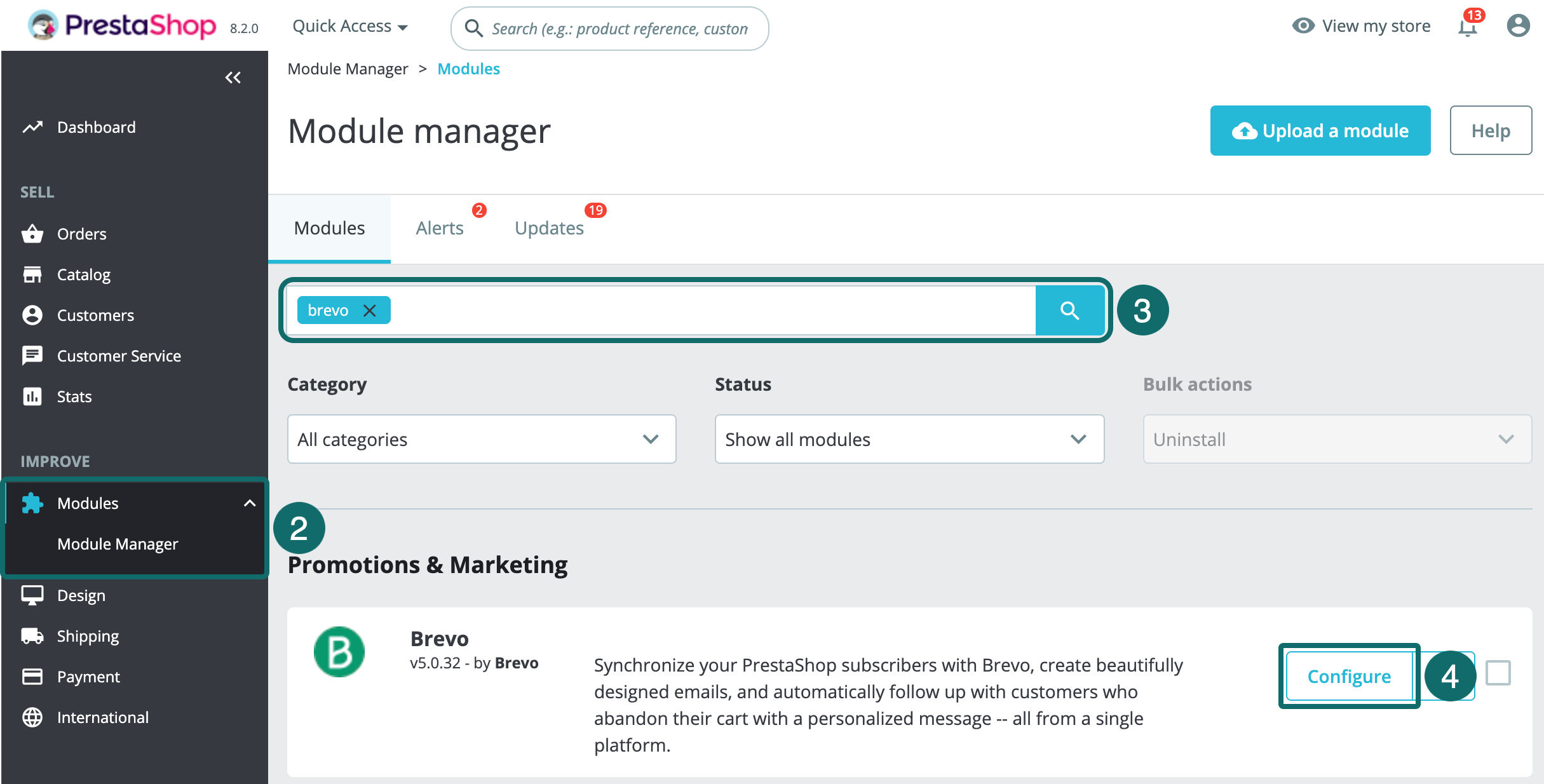Select the Catalog icon in the sidebar
This screenshot has width=1544, height=784.
(x=32, y=274)
